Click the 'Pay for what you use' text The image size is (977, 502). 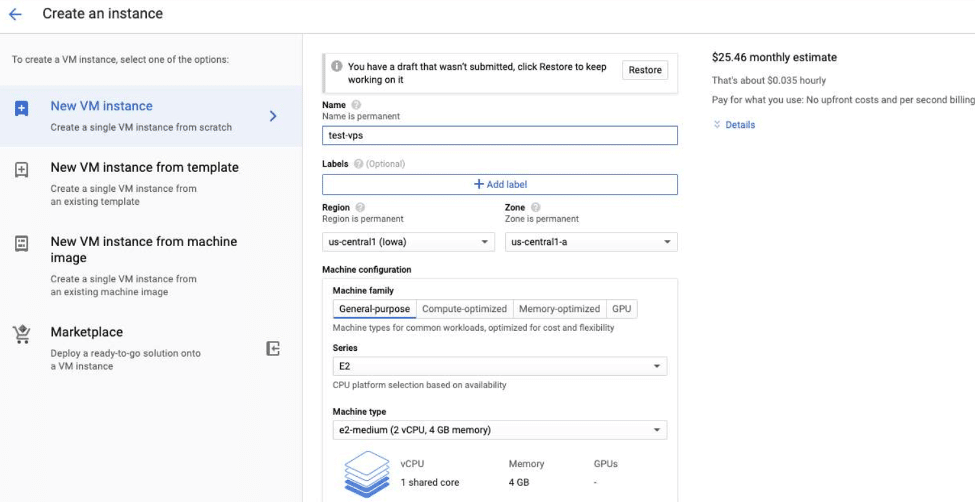pos(843,100)
